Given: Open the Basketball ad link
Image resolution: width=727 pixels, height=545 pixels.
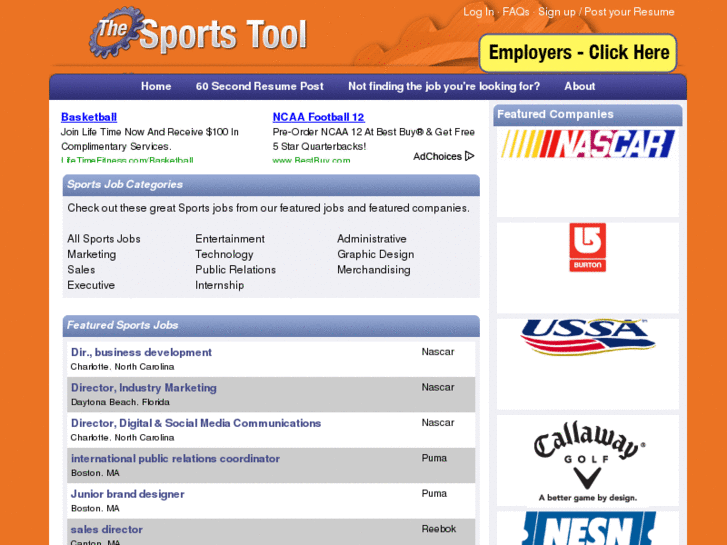Looking at the screenshot, I should pyautogui.click(x=89, y=117).
